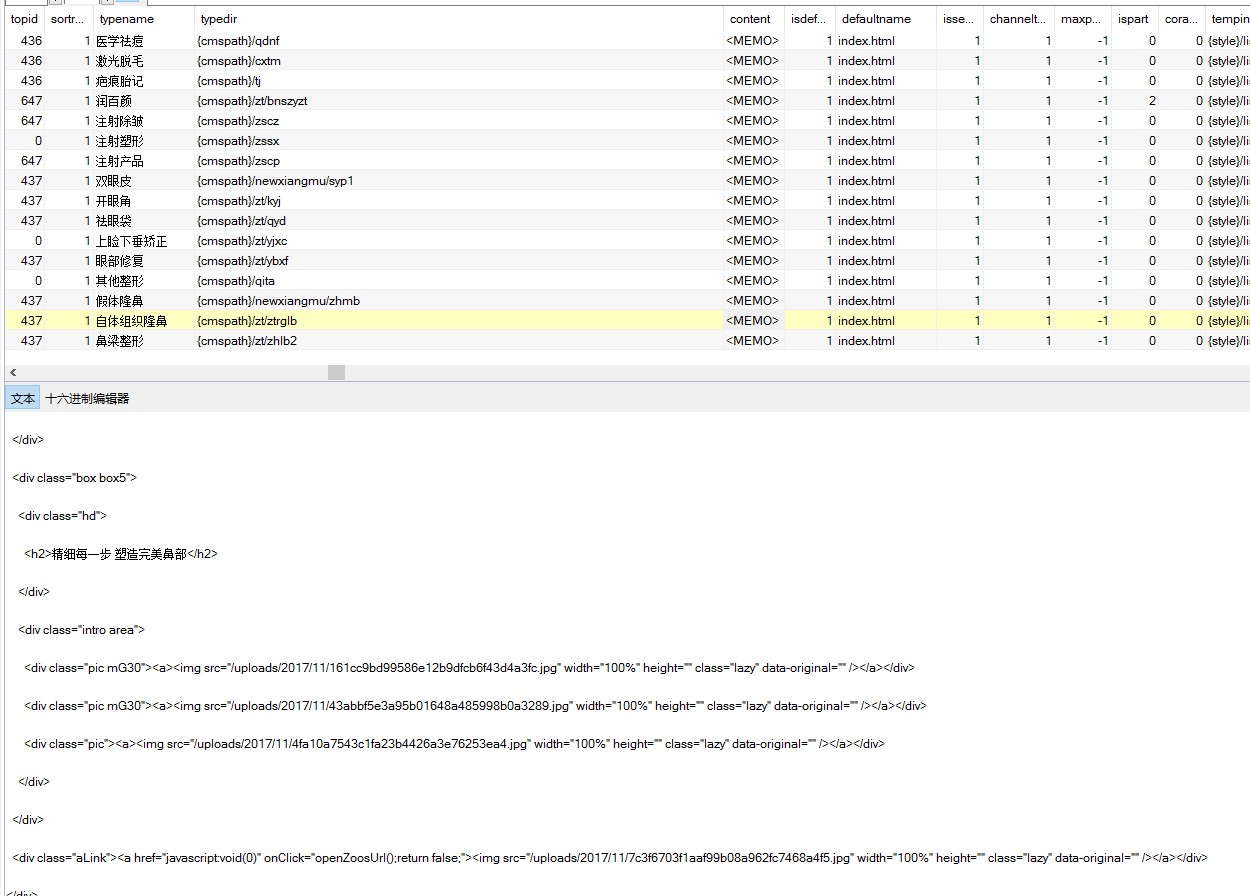Click the {cmspath}/zt/ztrglb typedir cell
Screen dimensions: 1250x896
(x=458, y=321)
